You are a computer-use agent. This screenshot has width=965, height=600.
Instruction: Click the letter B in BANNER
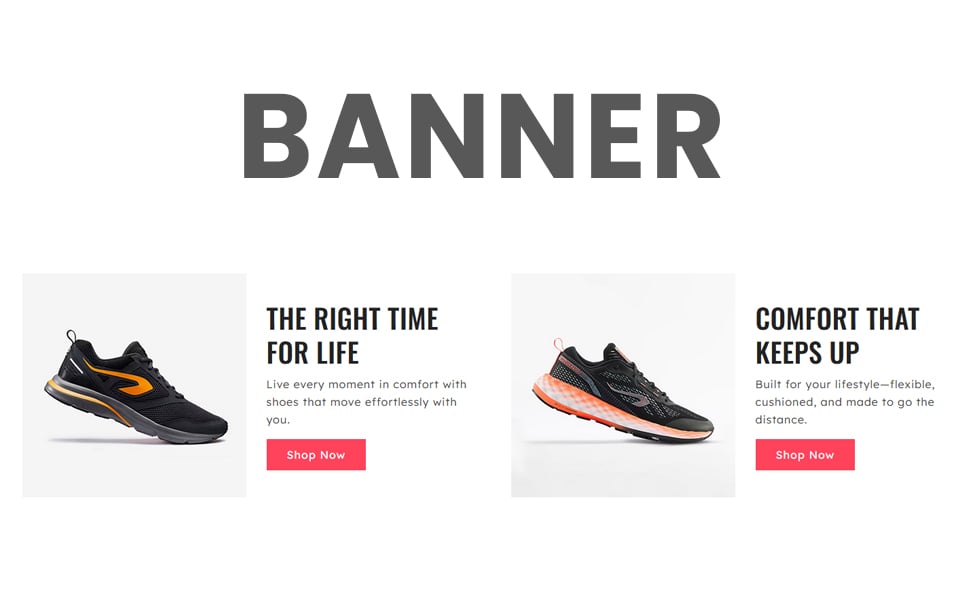coord(276,136)
